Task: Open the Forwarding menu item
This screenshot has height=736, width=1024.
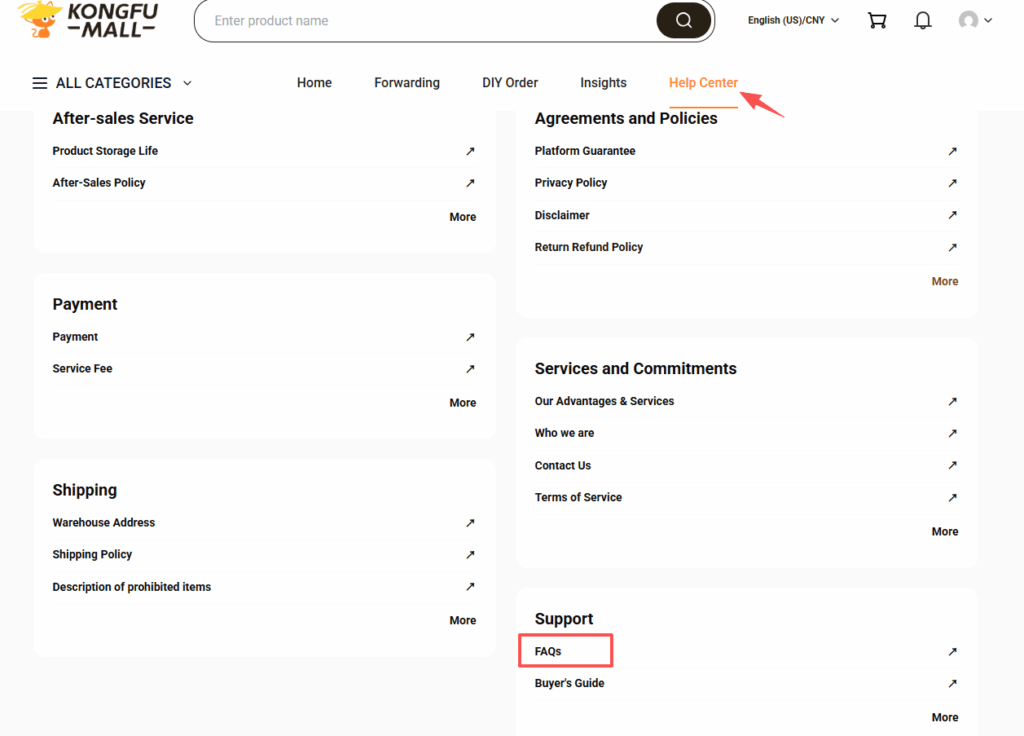Action: coord(406,83)
